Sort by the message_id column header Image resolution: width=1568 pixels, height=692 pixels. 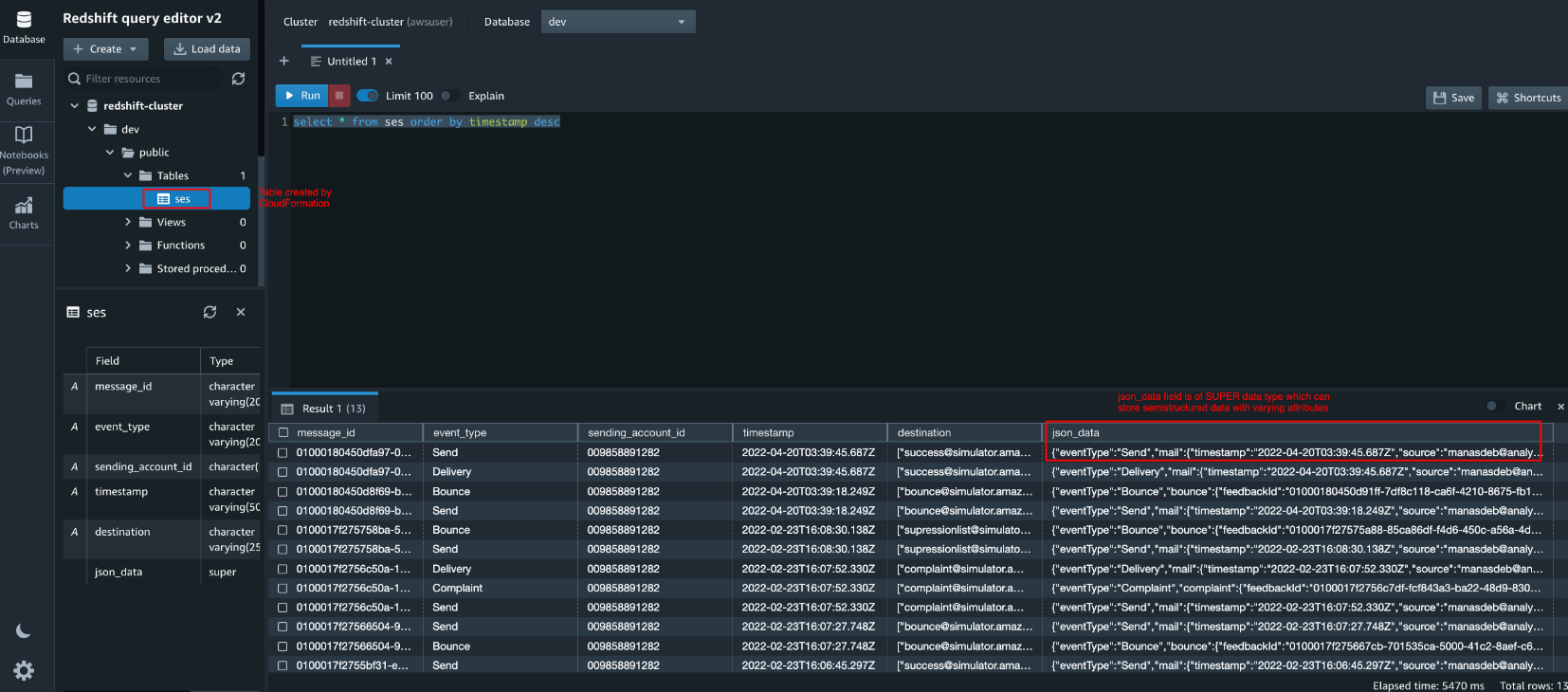point(345,432)
